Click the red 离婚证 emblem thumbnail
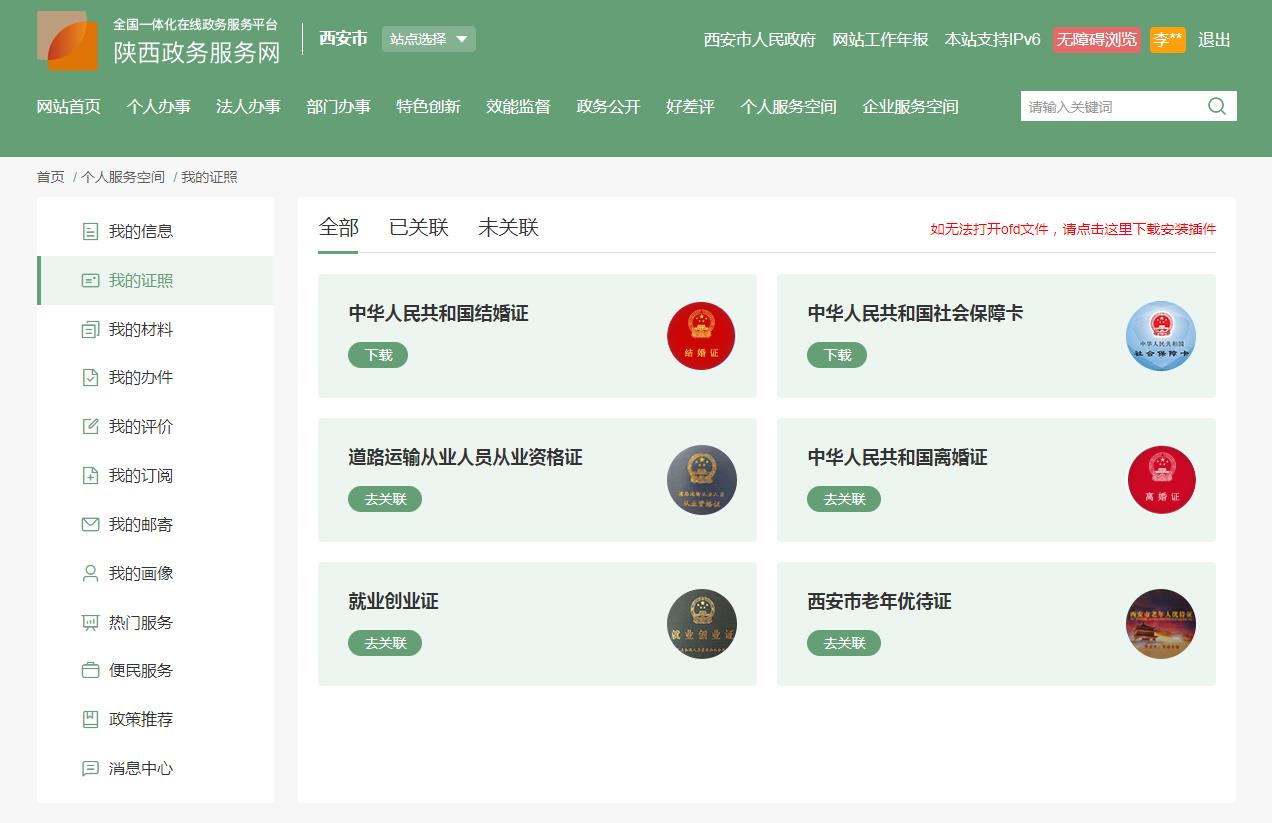 tap(1161, 480)
